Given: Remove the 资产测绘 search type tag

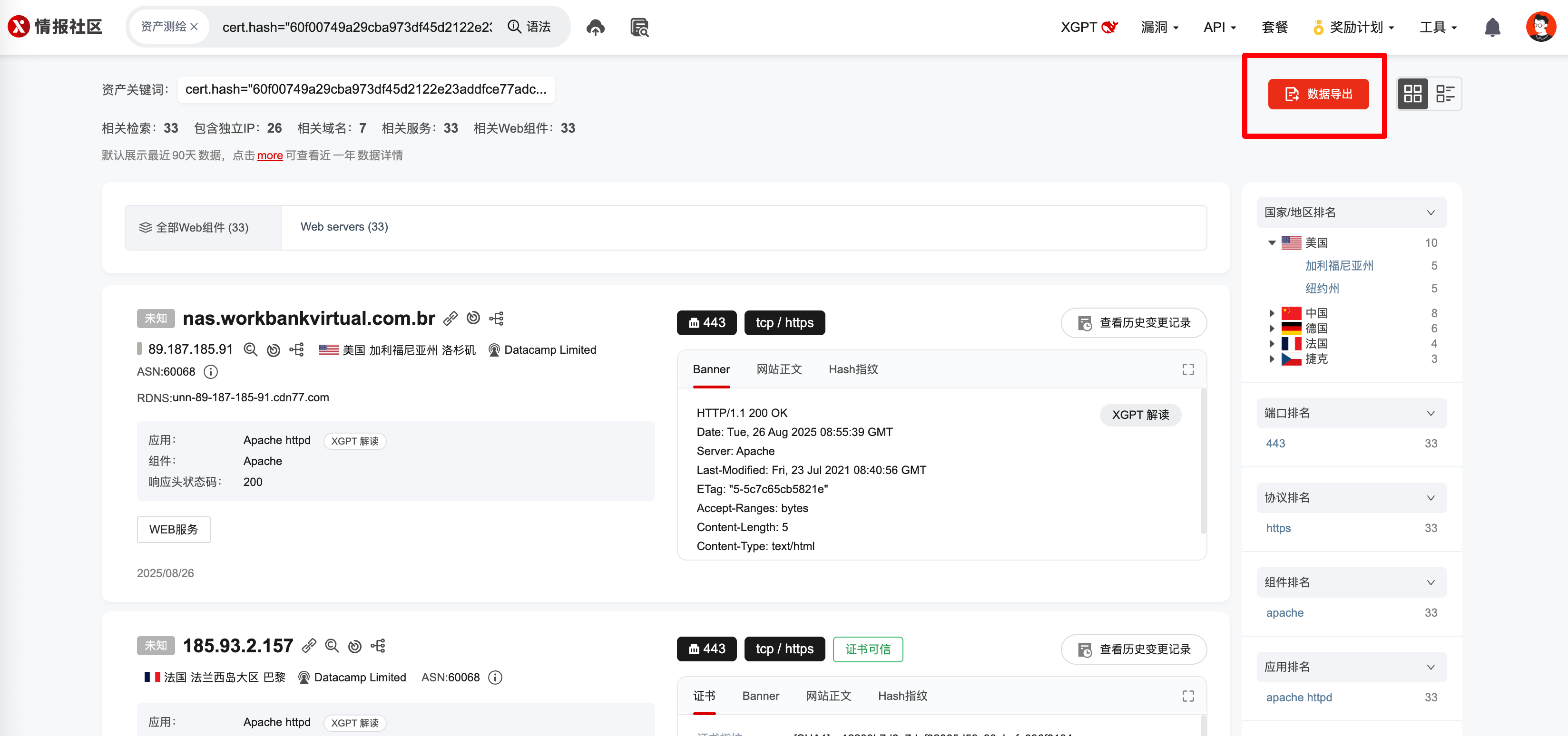Looking at the screenshot, I should click(194, 28).
